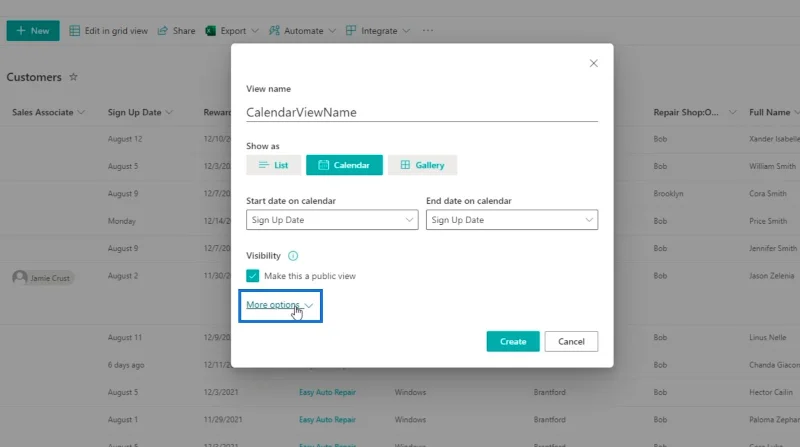Screen dimensions: 800x447
Task: Open the more commands ellipsis
Action: 428,31
